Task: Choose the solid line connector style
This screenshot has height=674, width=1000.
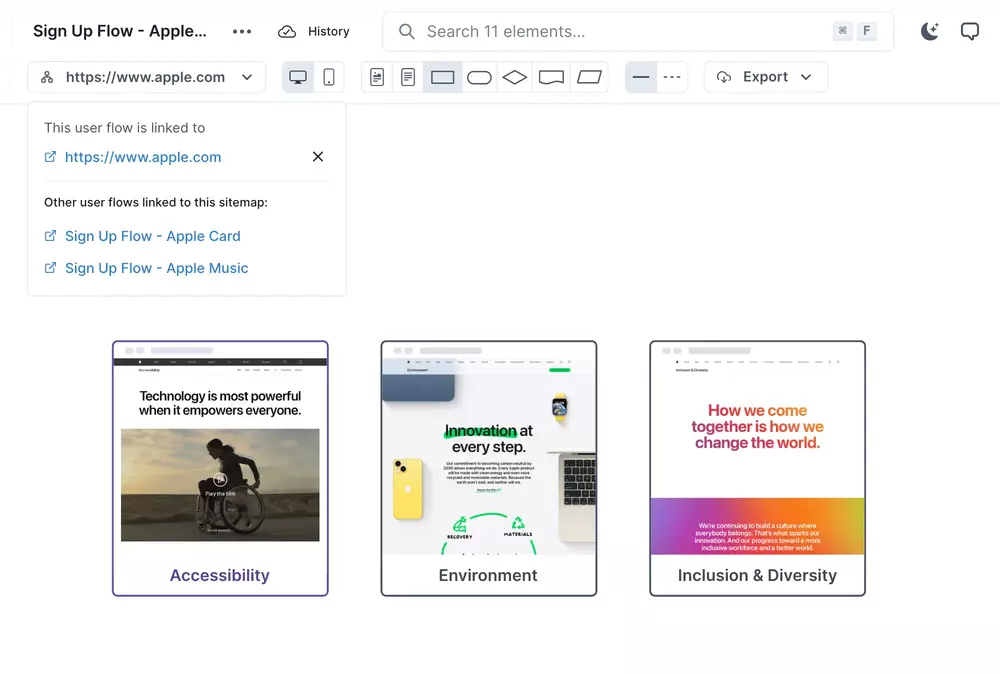Action: pos(641,77)
